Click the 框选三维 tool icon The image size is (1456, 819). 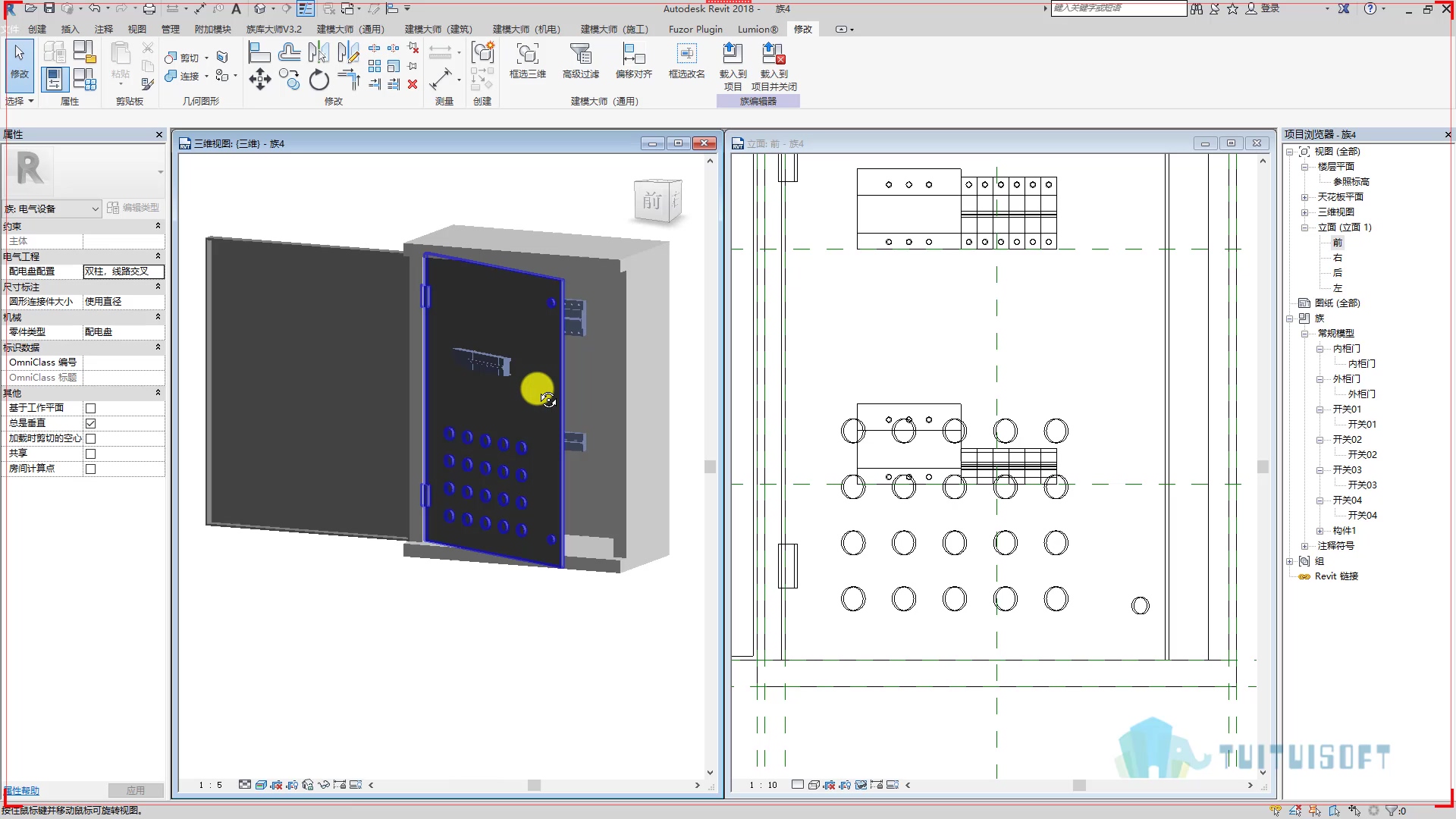(528, 61)
